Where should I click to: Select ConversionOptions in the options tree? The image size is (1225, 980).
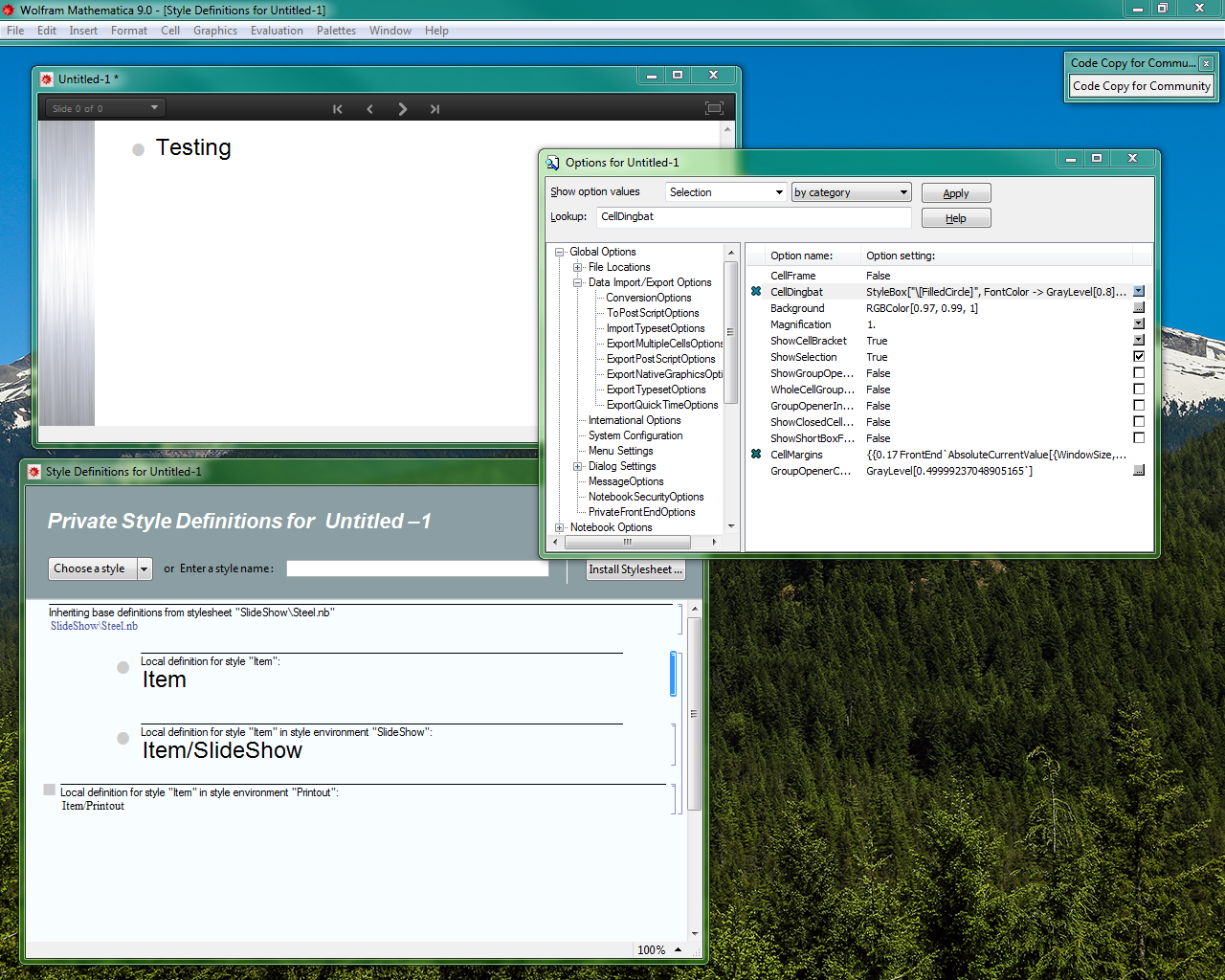[x=648, y=299]
